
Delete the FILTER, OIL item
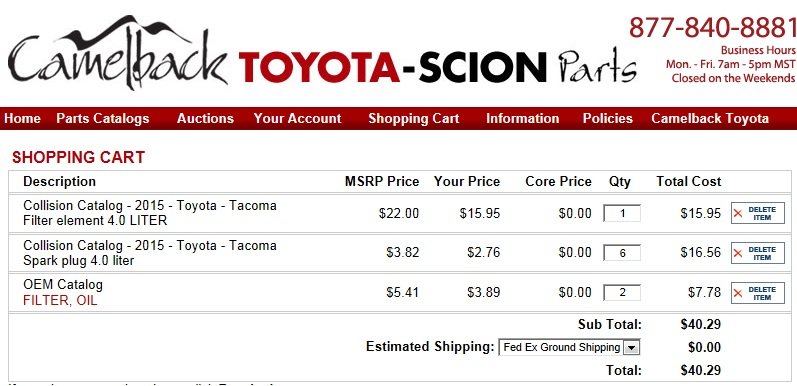(757, 293)
